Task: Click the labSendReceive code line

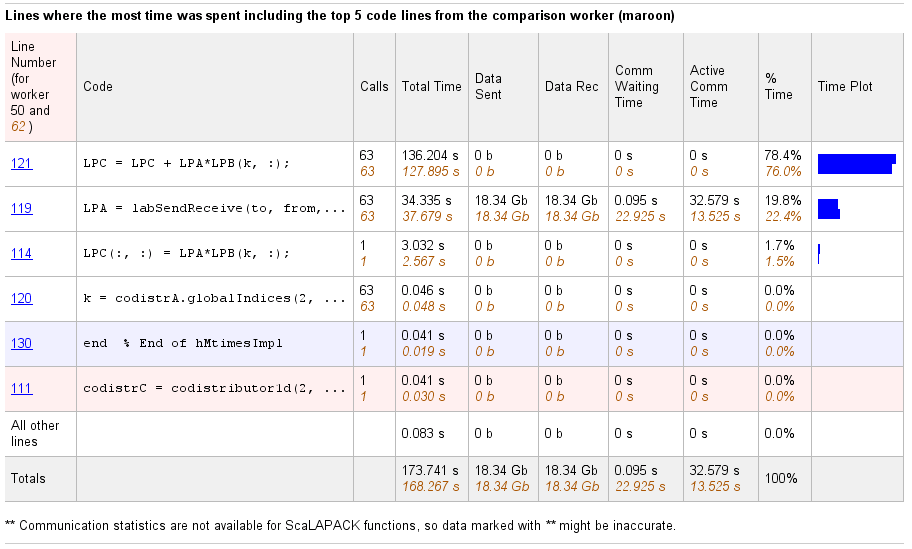Action: [x=214, y=208]
